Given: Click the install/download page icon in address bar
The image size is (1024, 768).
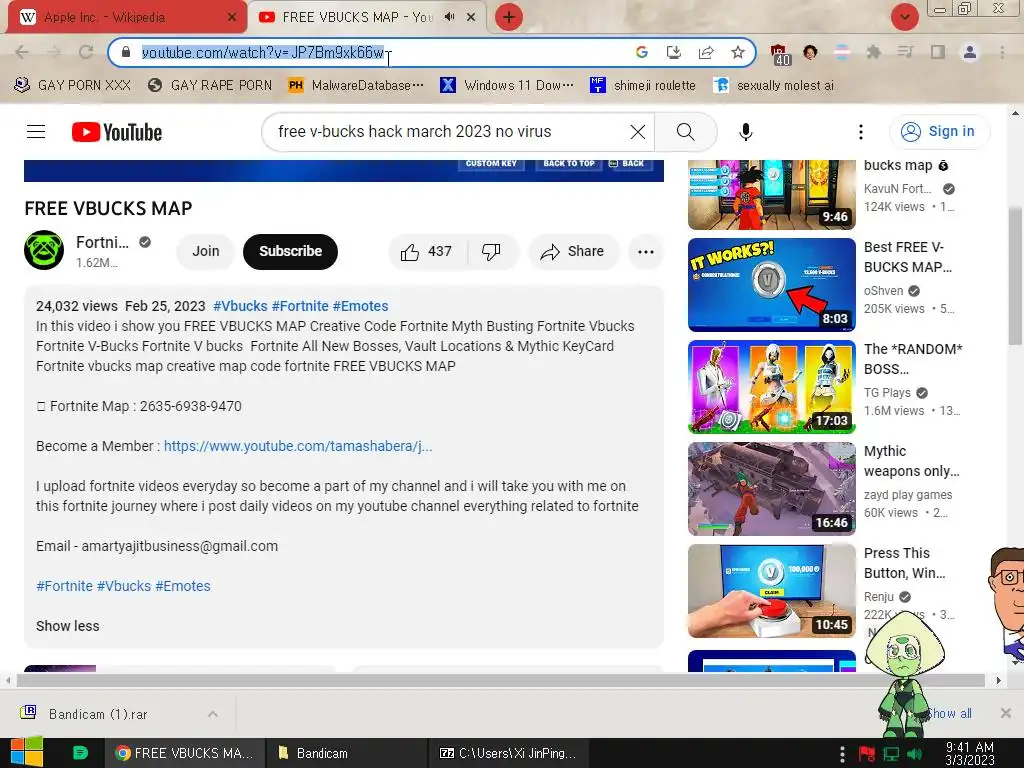Looking at the screenshot, I should click(673, 52).
